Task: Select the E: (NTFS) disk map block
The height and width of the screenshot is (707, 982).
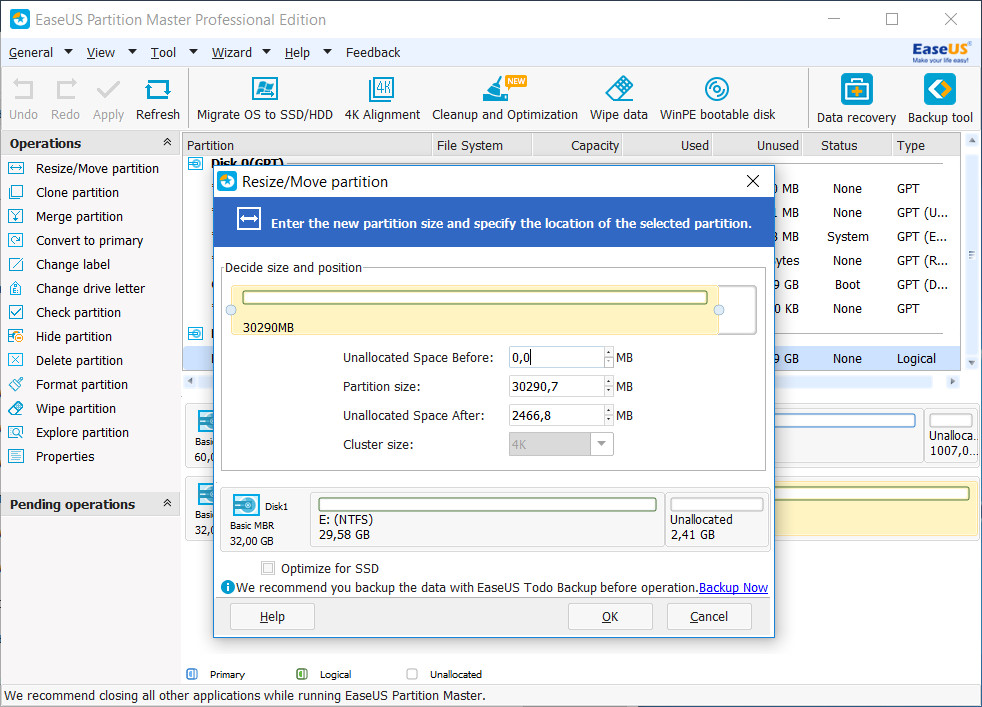Action: [x=487, y=519]
